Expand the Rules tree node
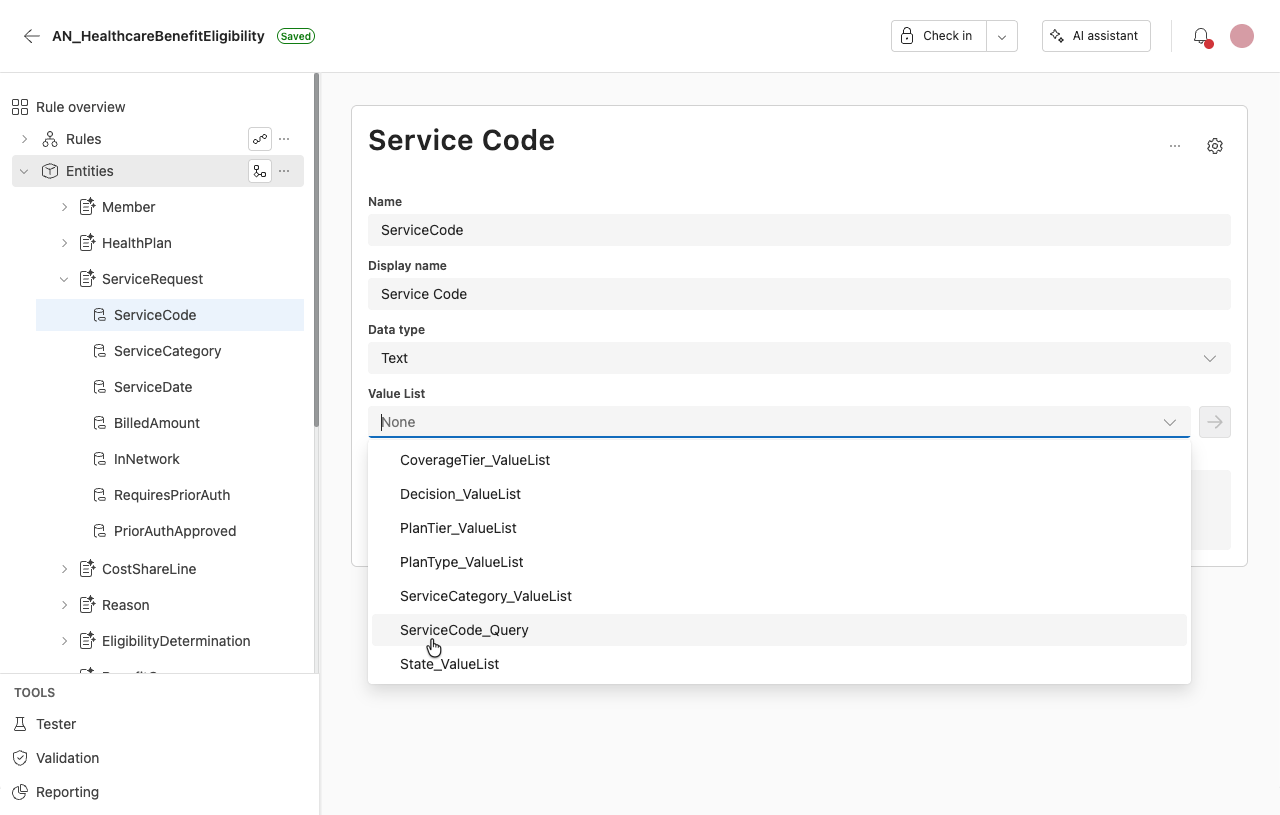Viewport: 1280px width, 815px height. coord(25,139)
